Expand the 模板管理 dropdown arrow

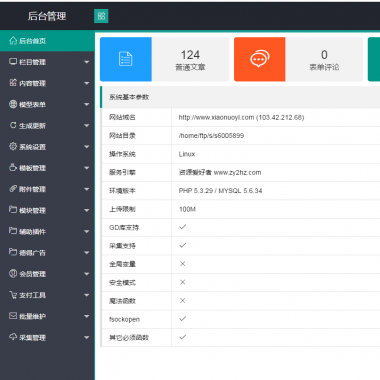(x=87, y=168)
